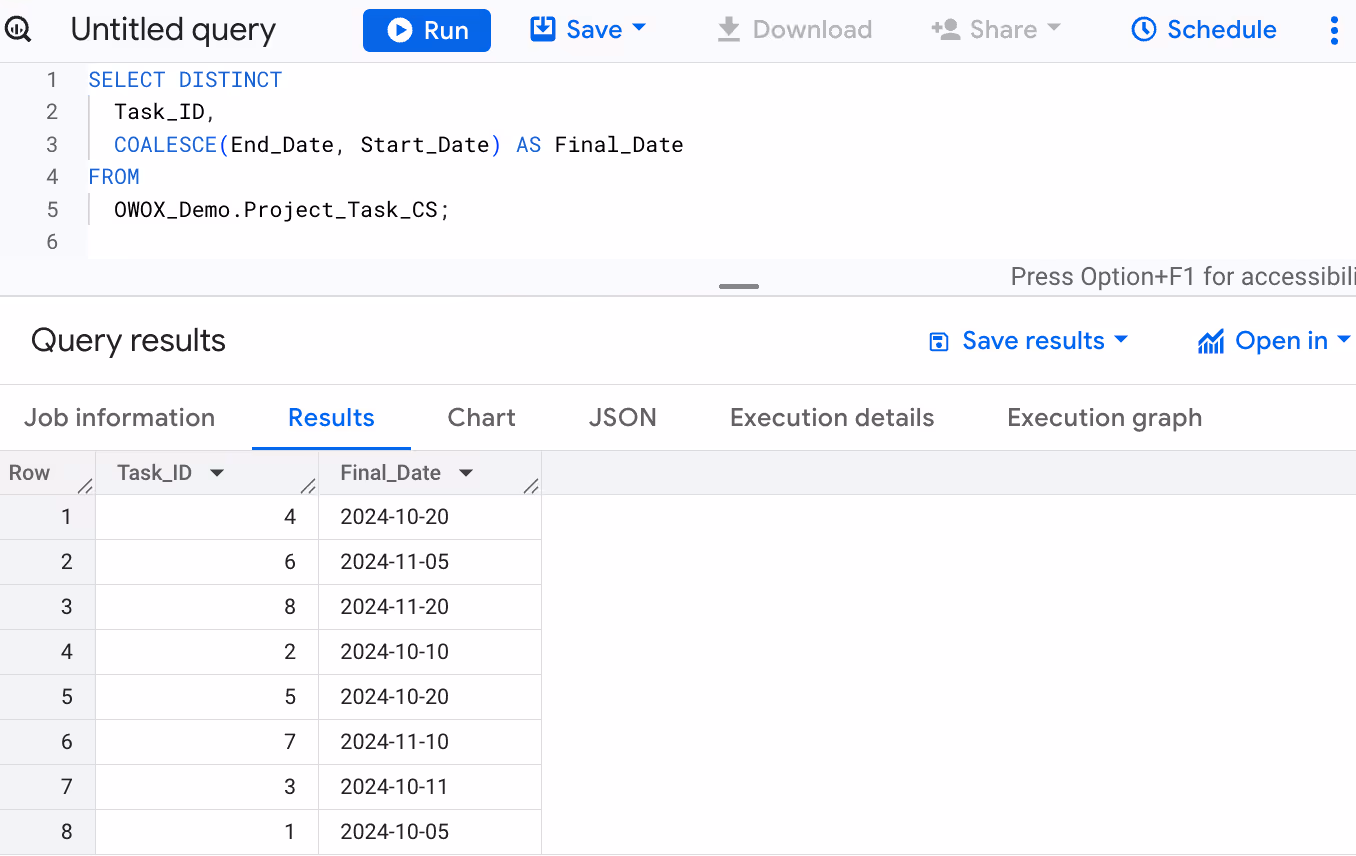Viewport: 1356px width, 856px height.
Task: Click the Final_Date cell in row 1
Action: point(430,517)
